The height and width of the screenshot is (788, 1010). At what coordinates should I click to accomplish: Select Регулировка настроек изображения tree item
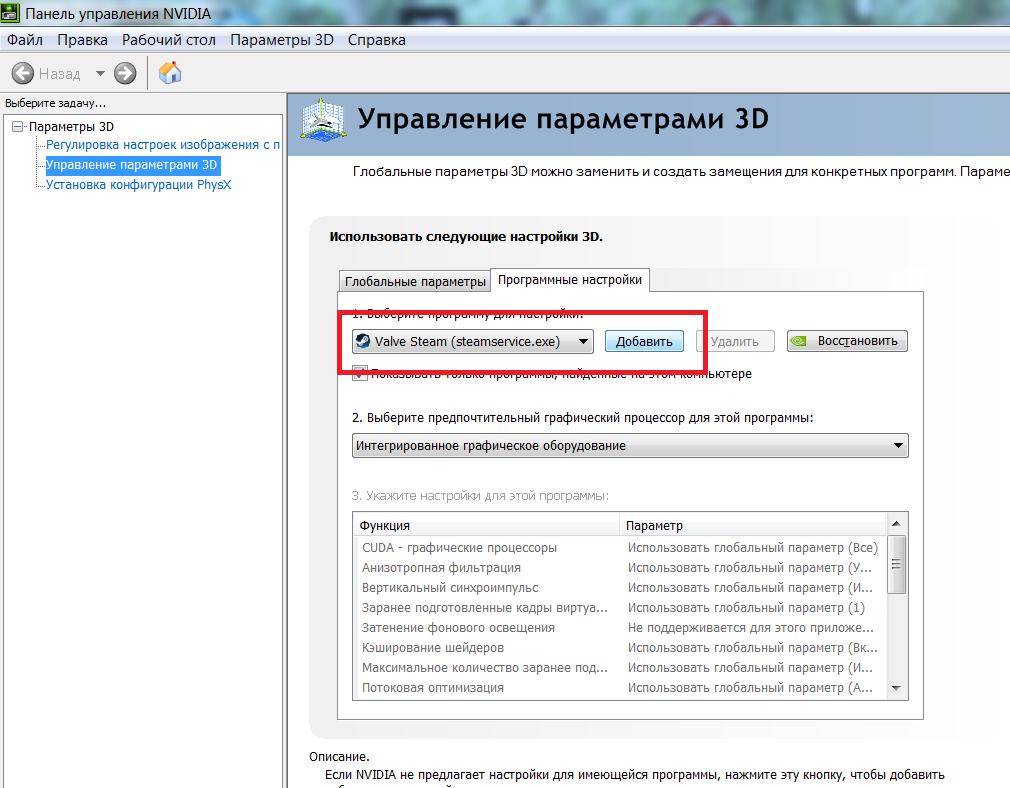[x=163, y=145]
